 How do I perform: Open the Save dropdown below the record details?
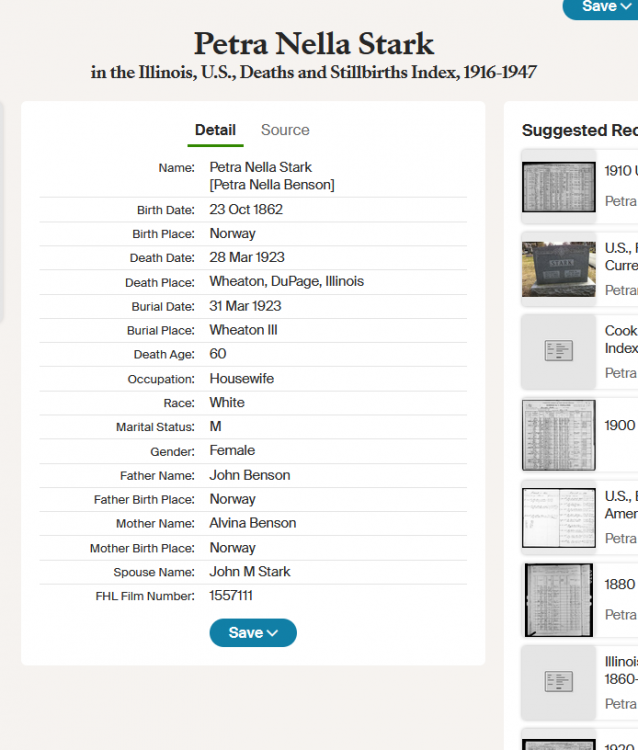click(252, 633)
